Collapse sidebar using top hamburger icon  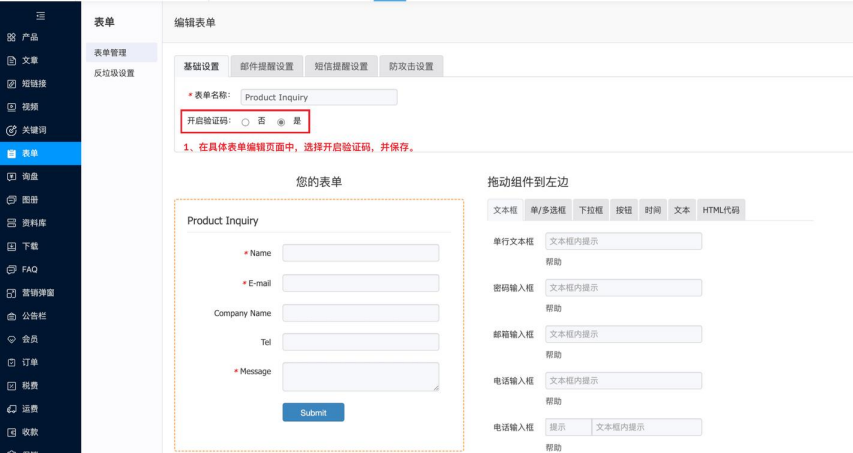click(40, 15)
